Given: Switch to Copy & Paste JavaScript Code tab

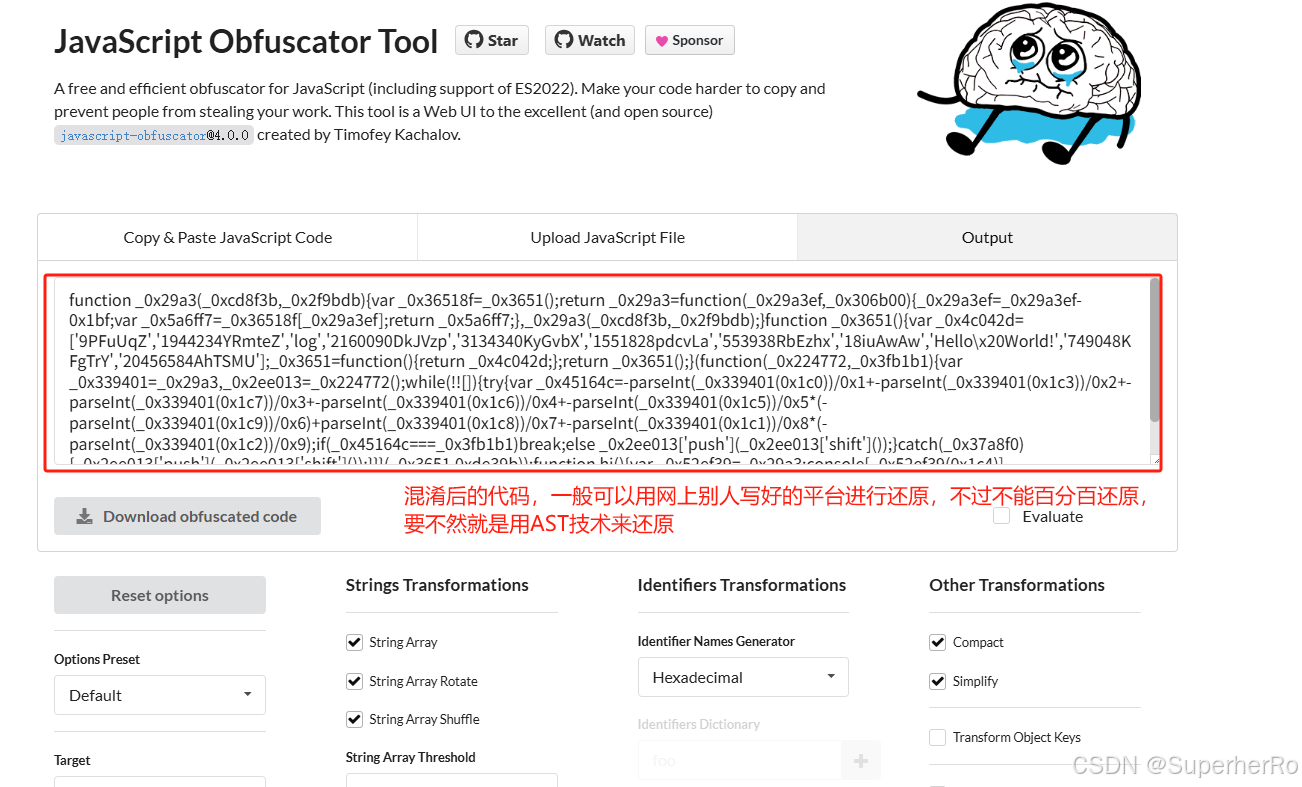Looking at the screenshot, I should coord(228,237).
